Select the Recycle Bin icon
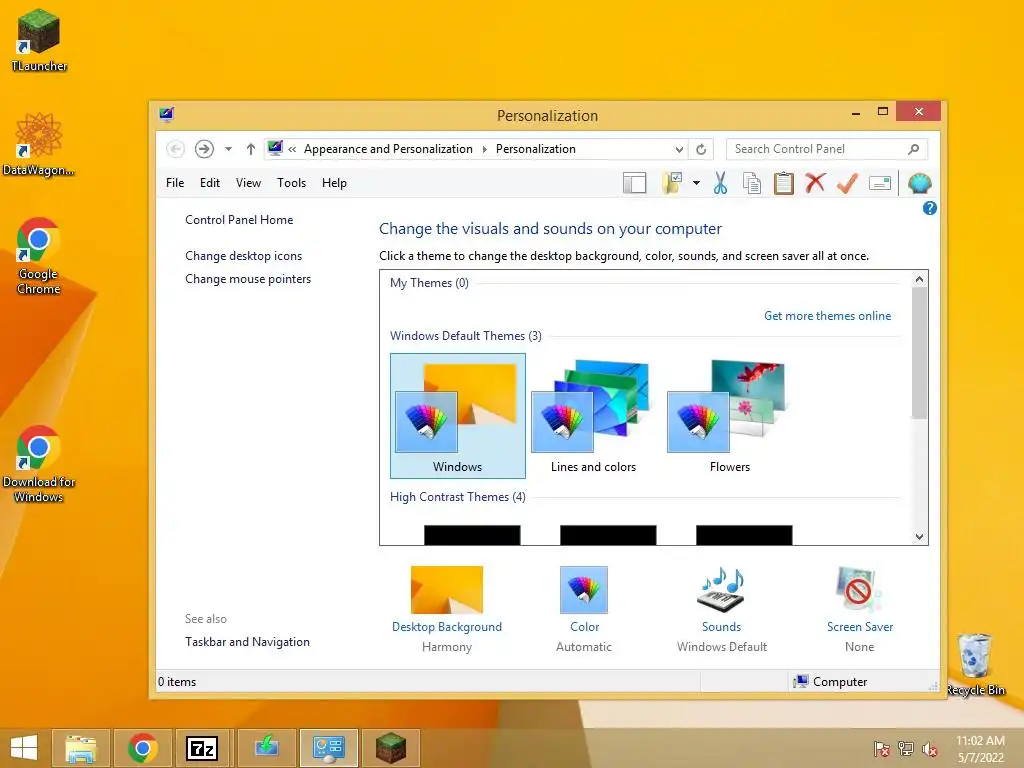Image resolution: width=1024 pixels, height=768 pixels. tap(975, 664)
